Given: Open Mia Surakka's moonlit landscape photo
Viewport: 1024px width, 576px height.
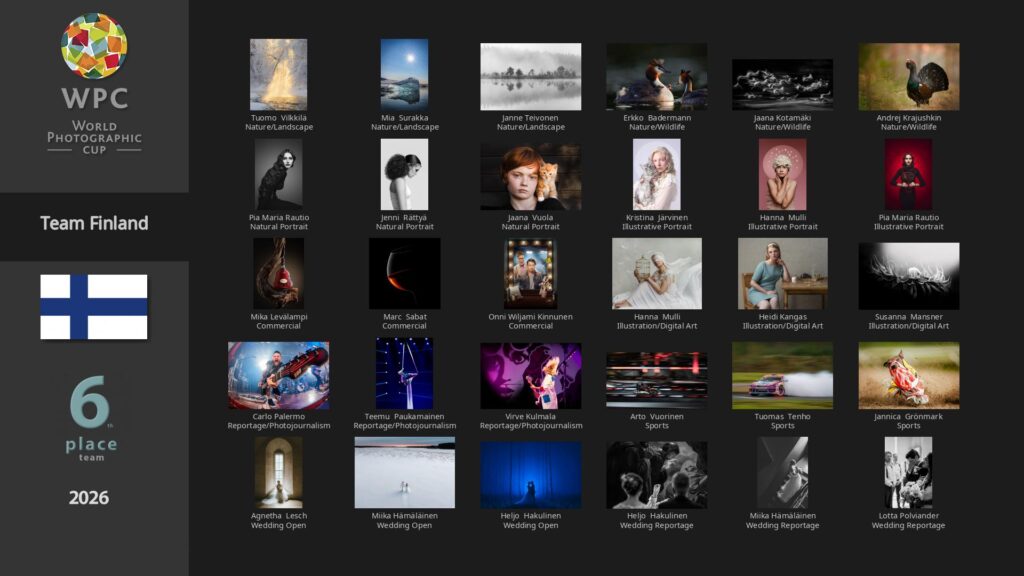Looking at the screenshot, I should pos(404,75).
